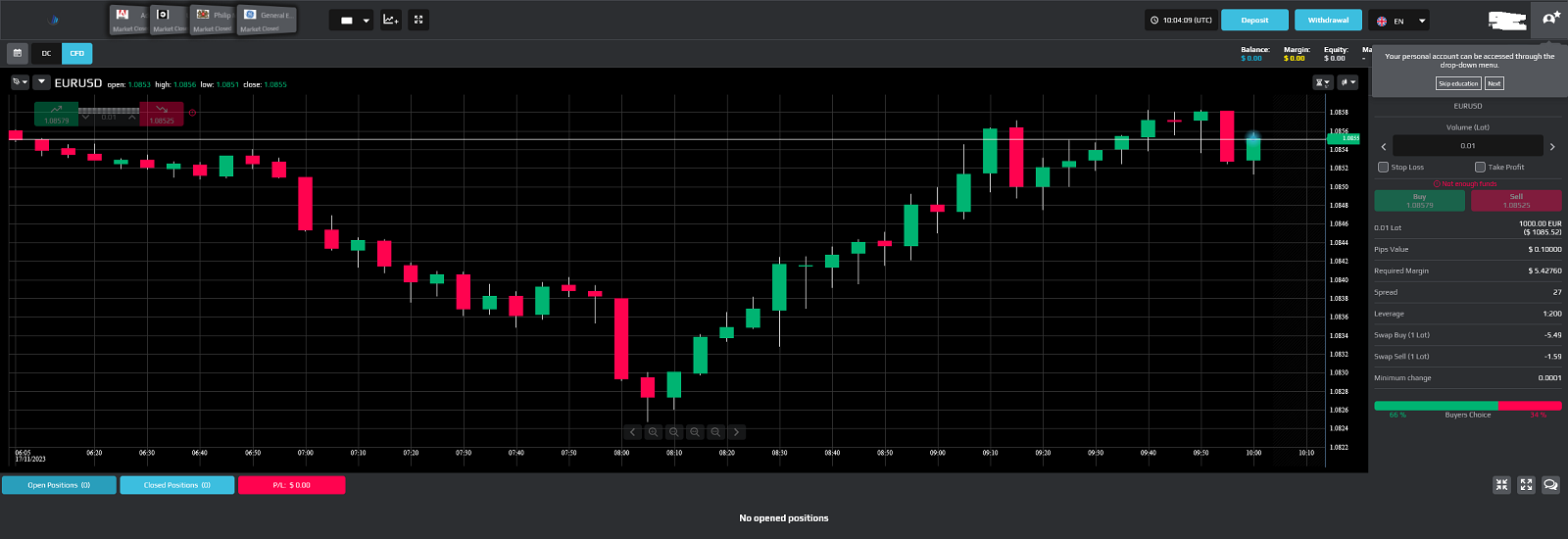Enable the Take Profit checkbox
The width and height of the screenshot is (1568, 539).
[1480, 167]
